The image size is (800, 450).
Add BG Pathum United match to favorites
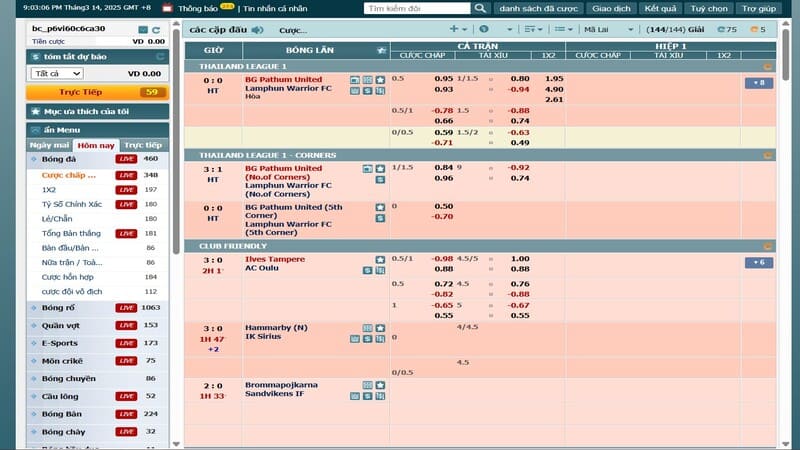click(380, 80)
